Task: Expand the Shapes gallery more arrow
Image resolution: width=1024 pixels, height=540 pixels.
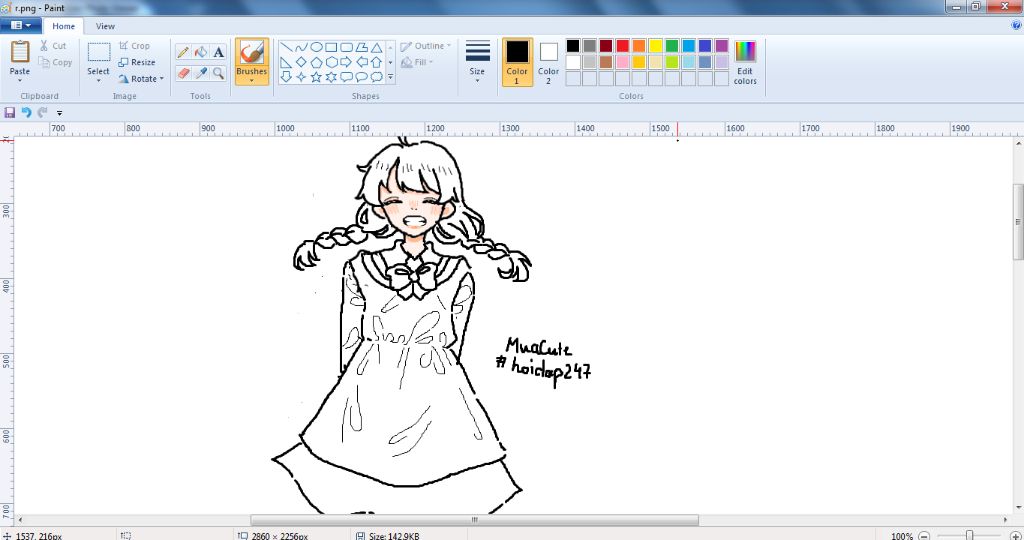Action: pos(391,77)
